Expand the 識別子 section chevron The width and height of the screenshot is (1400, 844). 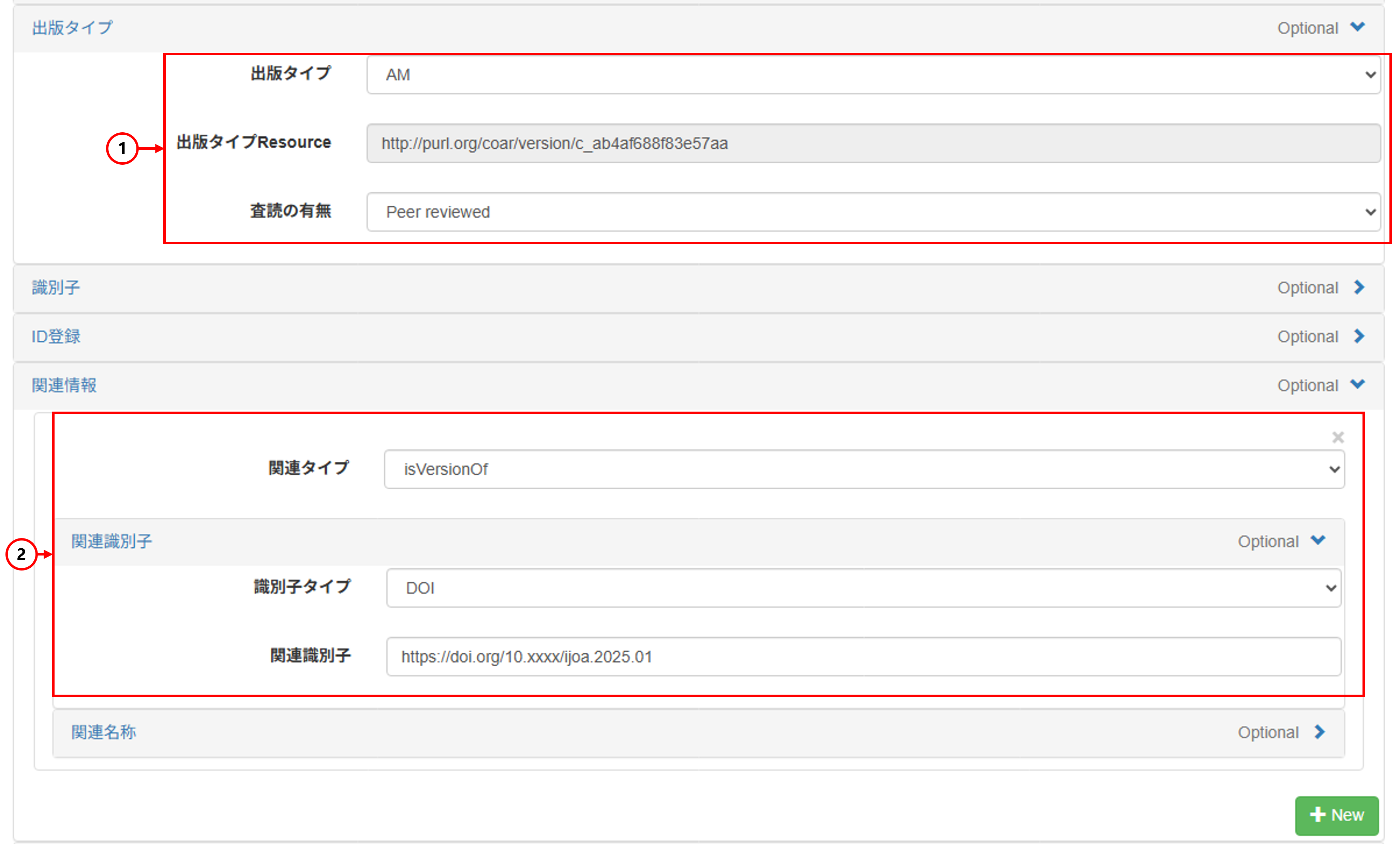1358,287
